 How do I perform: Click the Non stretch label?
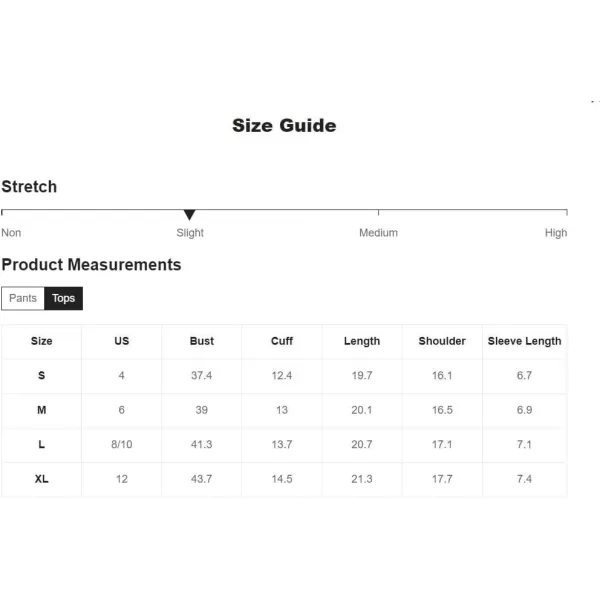click(x=11, y=233)
